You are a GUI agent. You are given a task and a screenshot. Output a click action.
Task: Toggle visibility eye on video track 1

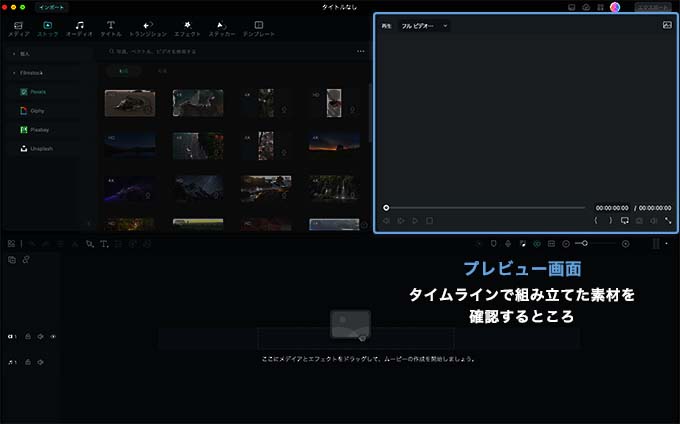(x=52, y=336)
